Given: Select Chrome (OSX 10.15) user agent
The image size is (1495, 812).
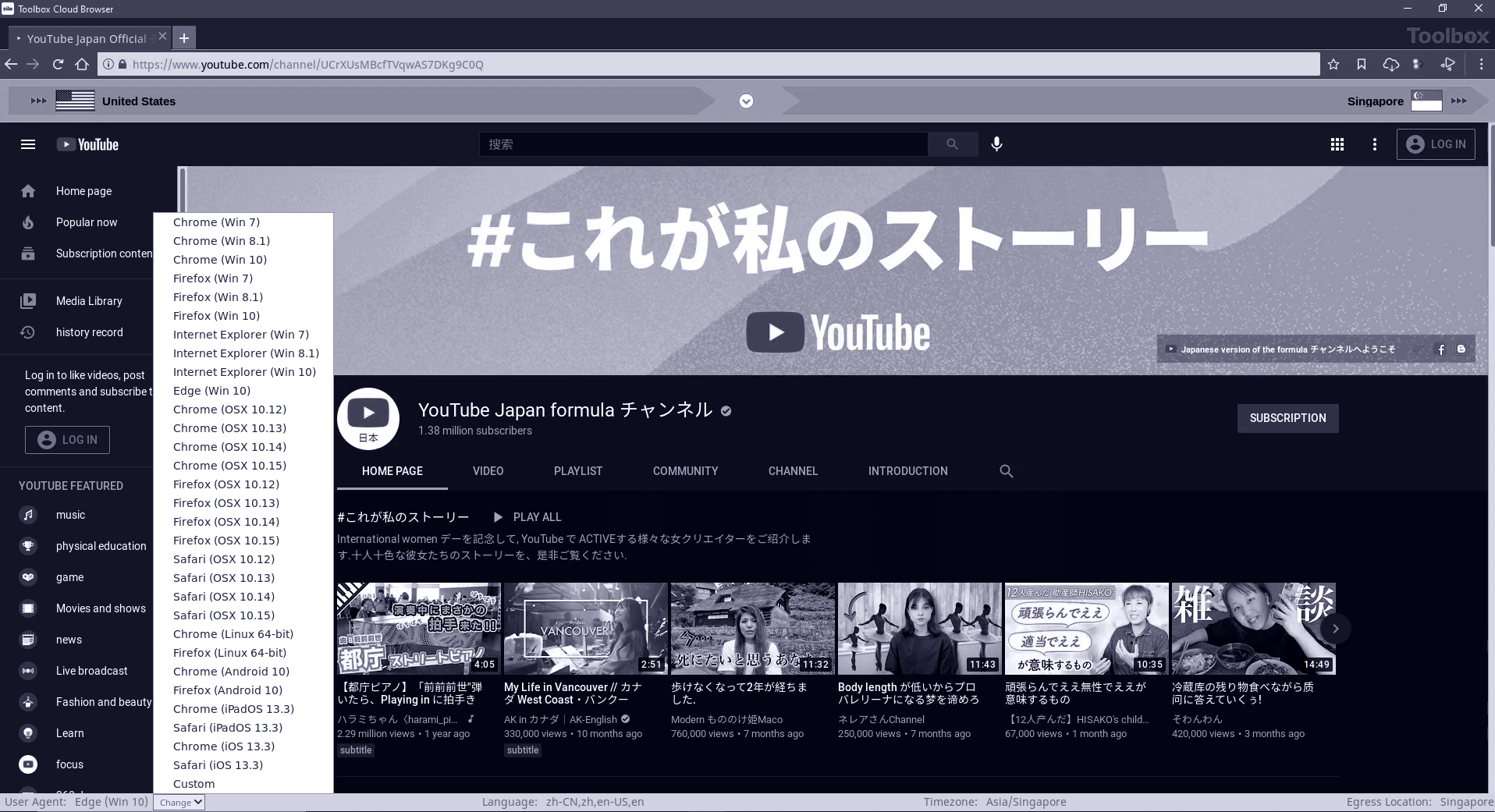Looking at the screenshot, I should pyautogui.click(x=243, y=466).
